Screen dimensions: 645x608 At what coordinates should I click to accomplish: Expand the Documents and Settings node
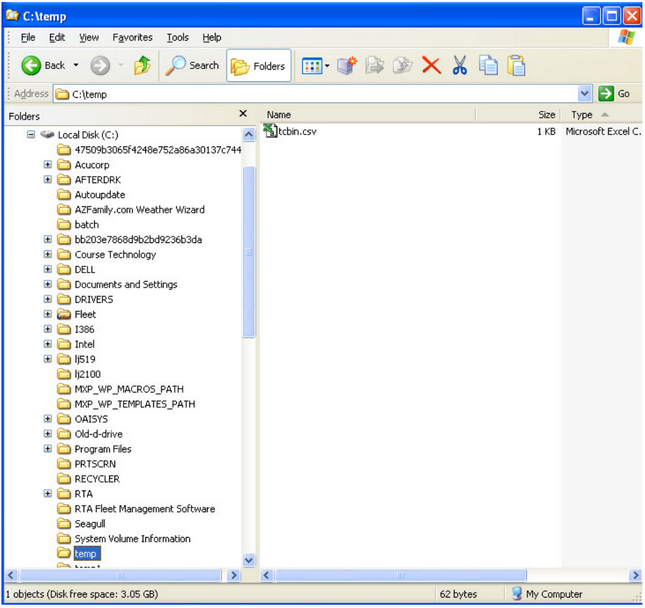(x=48, y=284)
